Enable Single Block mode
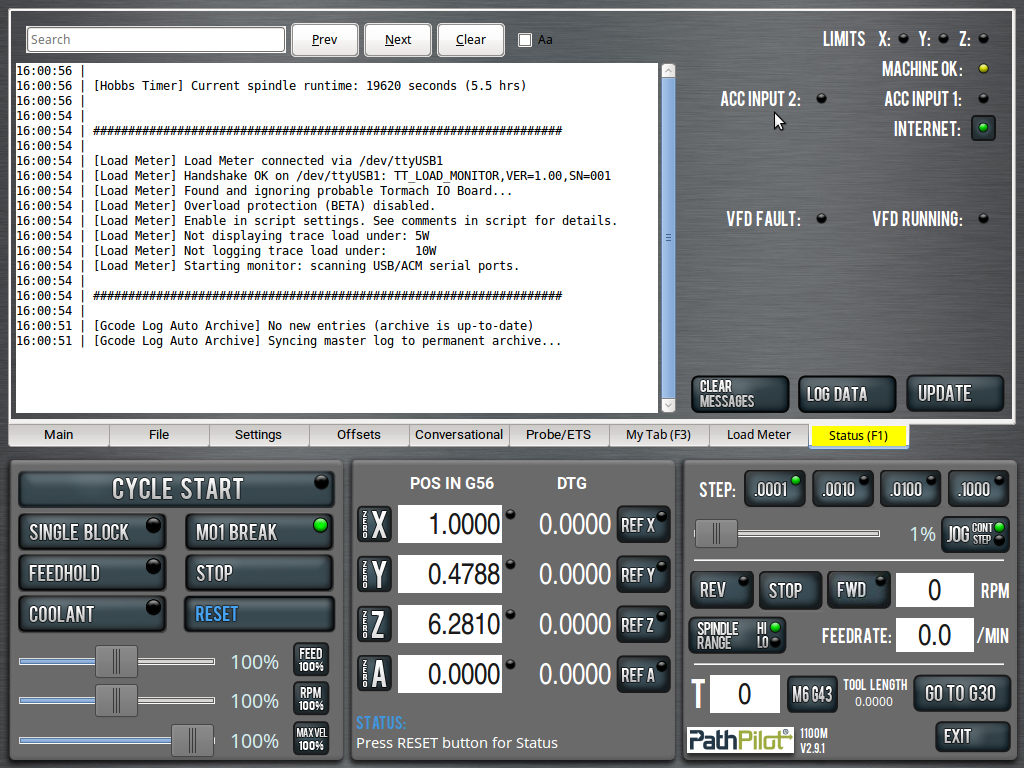 [x=92, y=532]
